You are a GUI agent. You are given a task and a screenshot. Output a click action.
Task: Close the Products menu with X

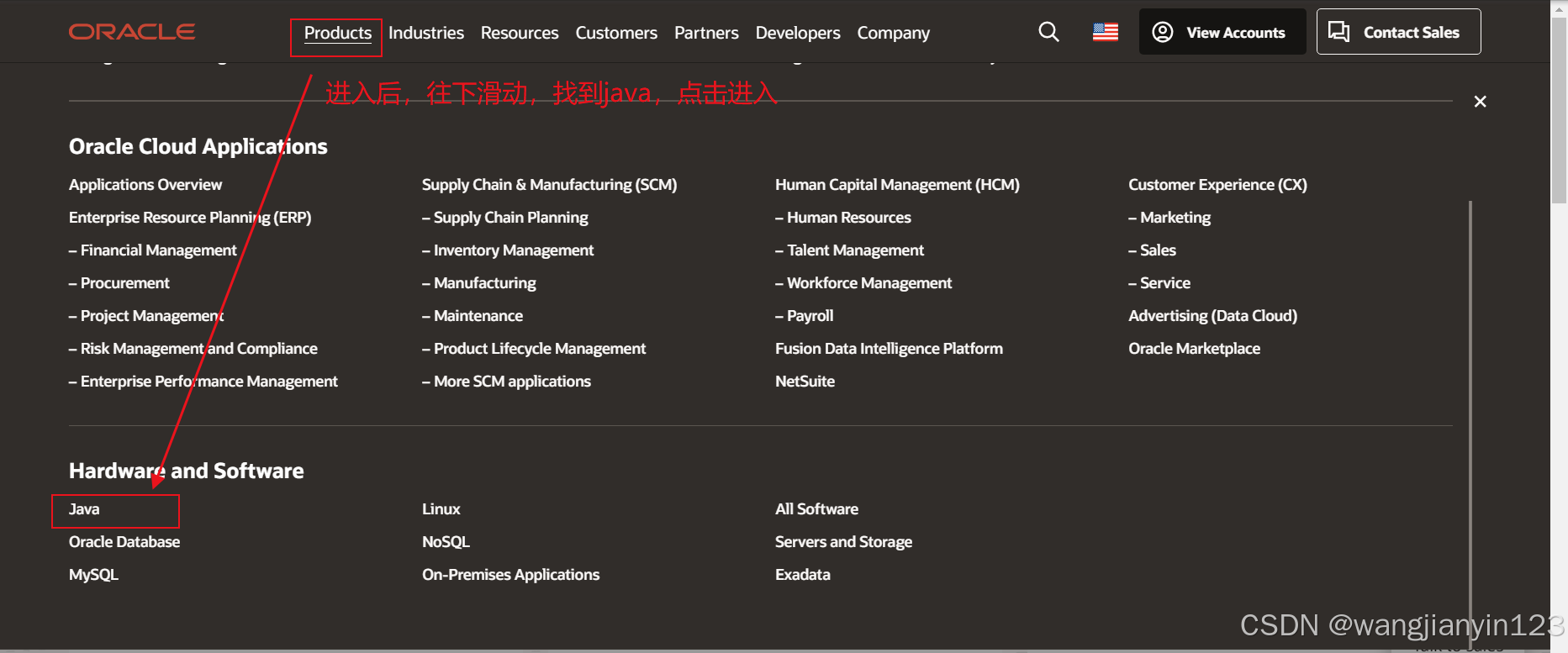click(x=1481, y=102)
